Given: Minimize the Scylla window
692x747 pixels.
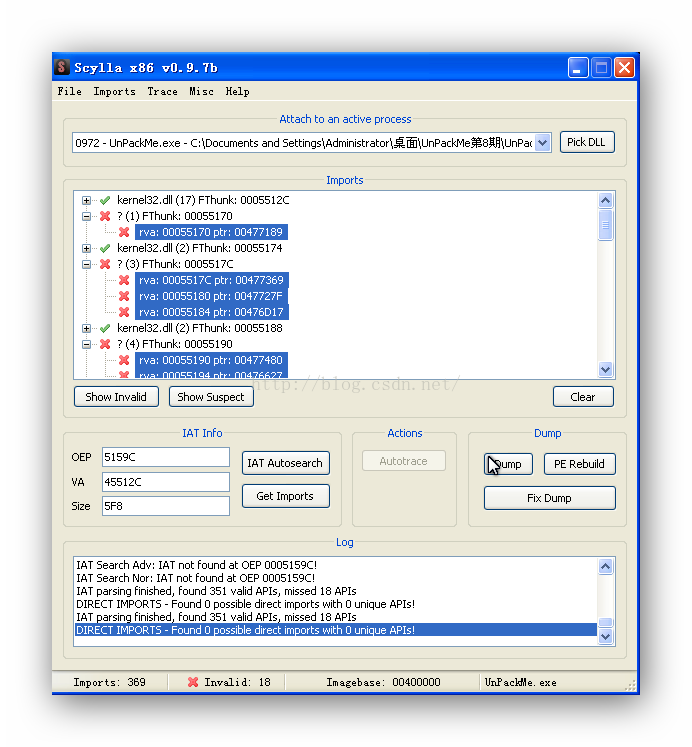Looking at the screenshot, I should click(578, 68).
